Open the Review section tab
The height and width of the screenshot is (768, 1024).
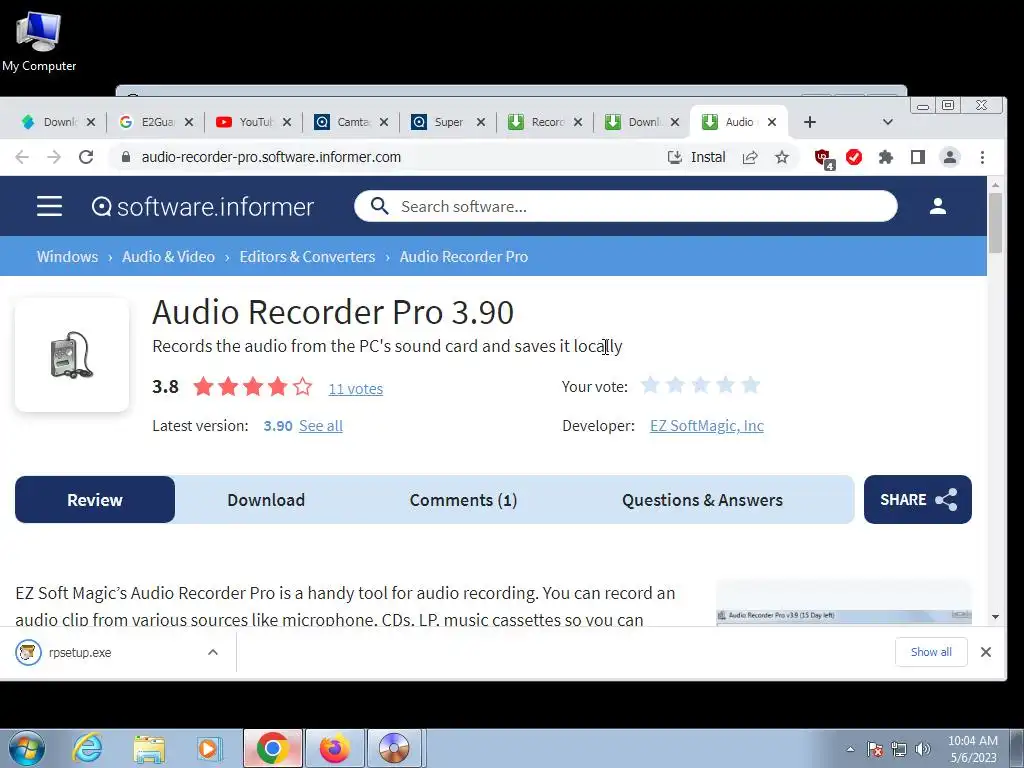point(95,500)
